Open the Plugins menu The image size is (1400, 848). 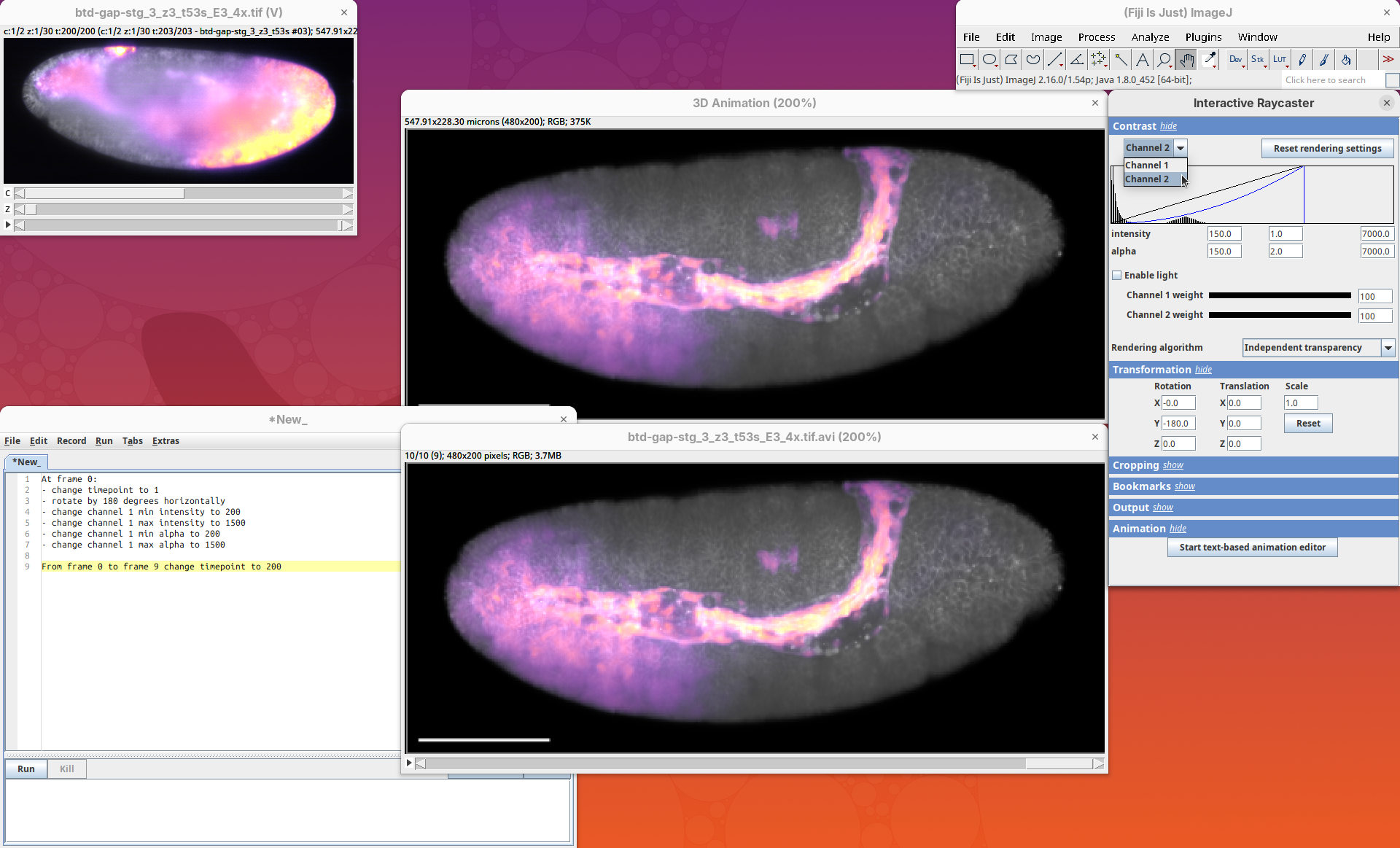pos(1202,37)
